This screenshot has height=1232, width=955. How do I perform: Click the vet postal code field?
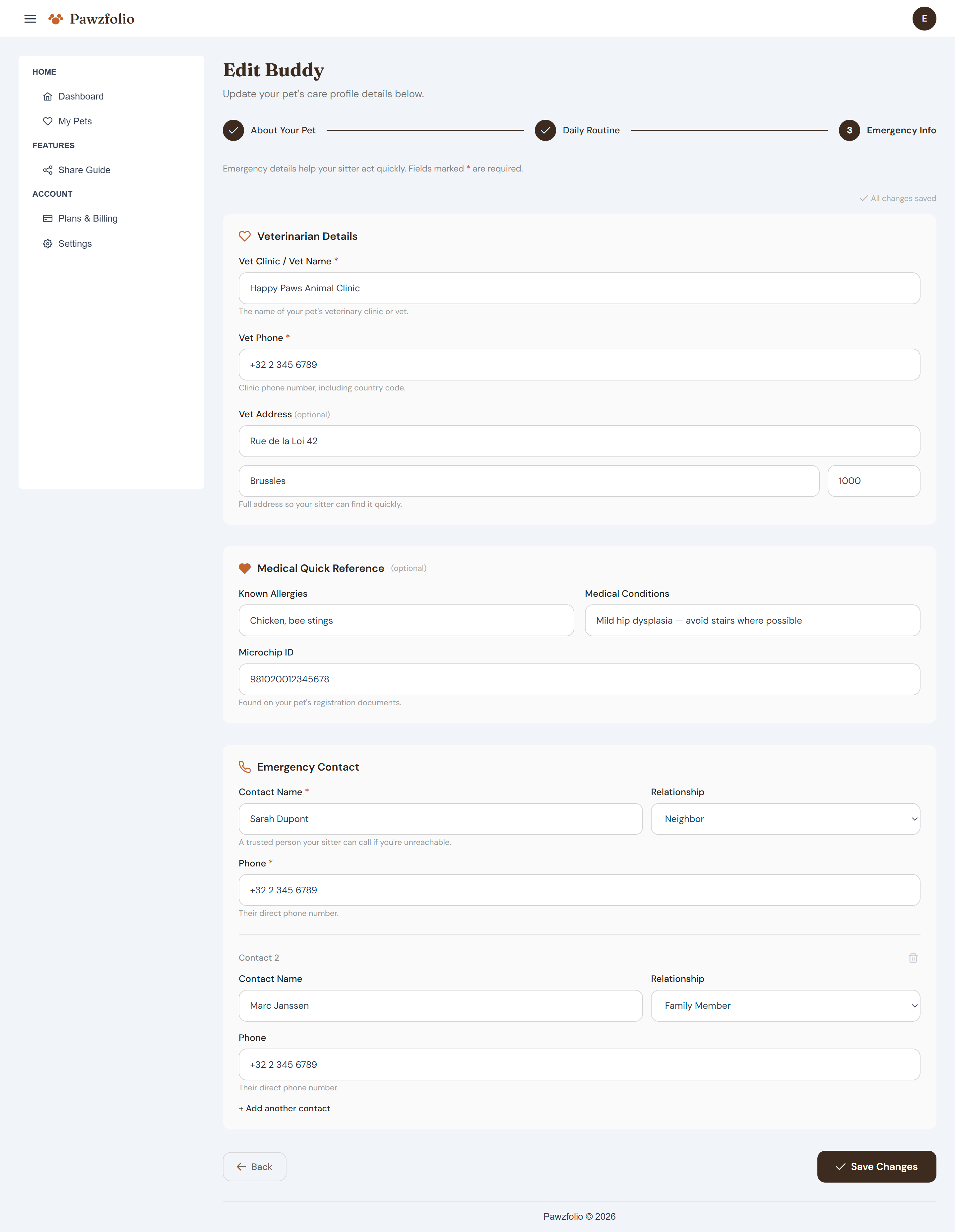tap(873, 481)
